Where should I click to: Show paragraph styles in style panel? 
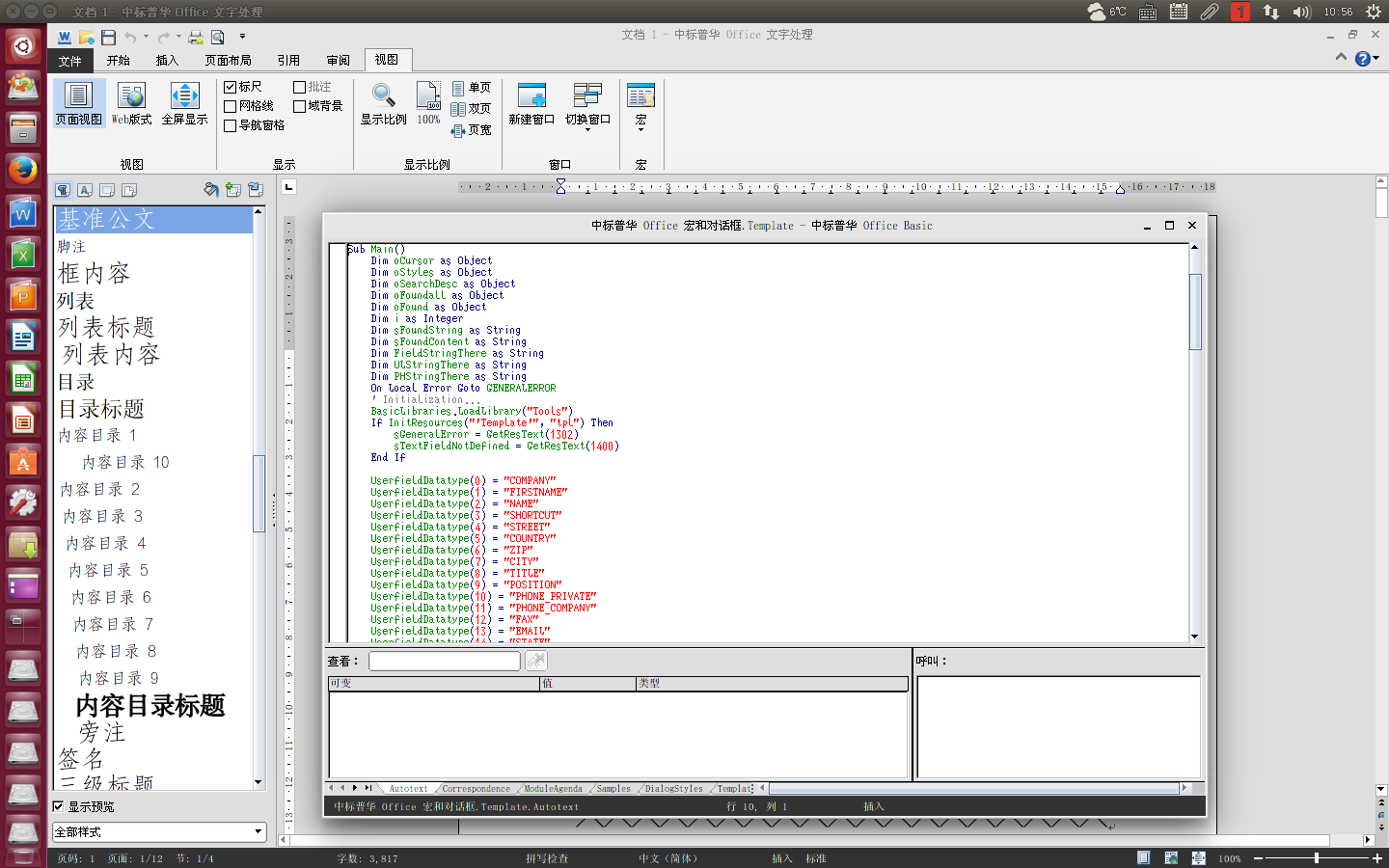63,190
